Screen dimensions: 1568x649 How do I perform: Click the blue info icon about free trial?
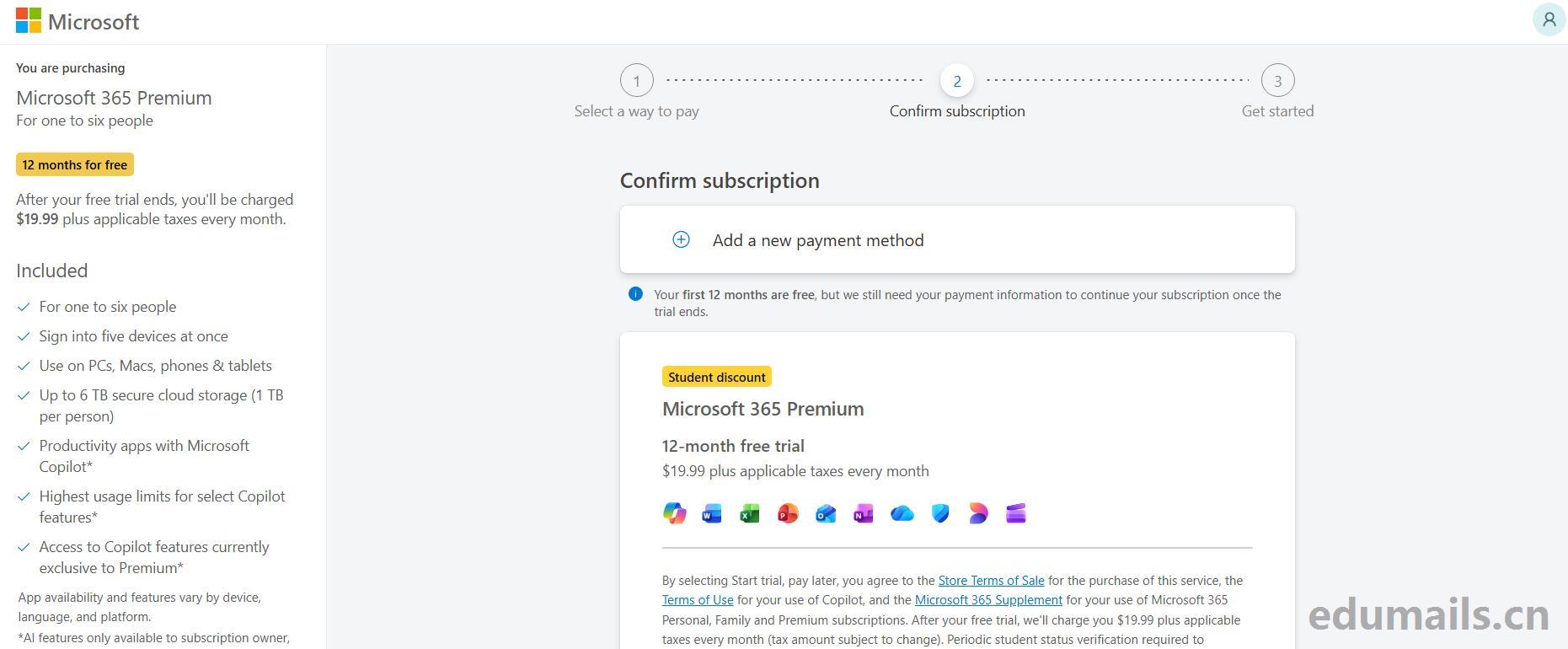point(636,294)
